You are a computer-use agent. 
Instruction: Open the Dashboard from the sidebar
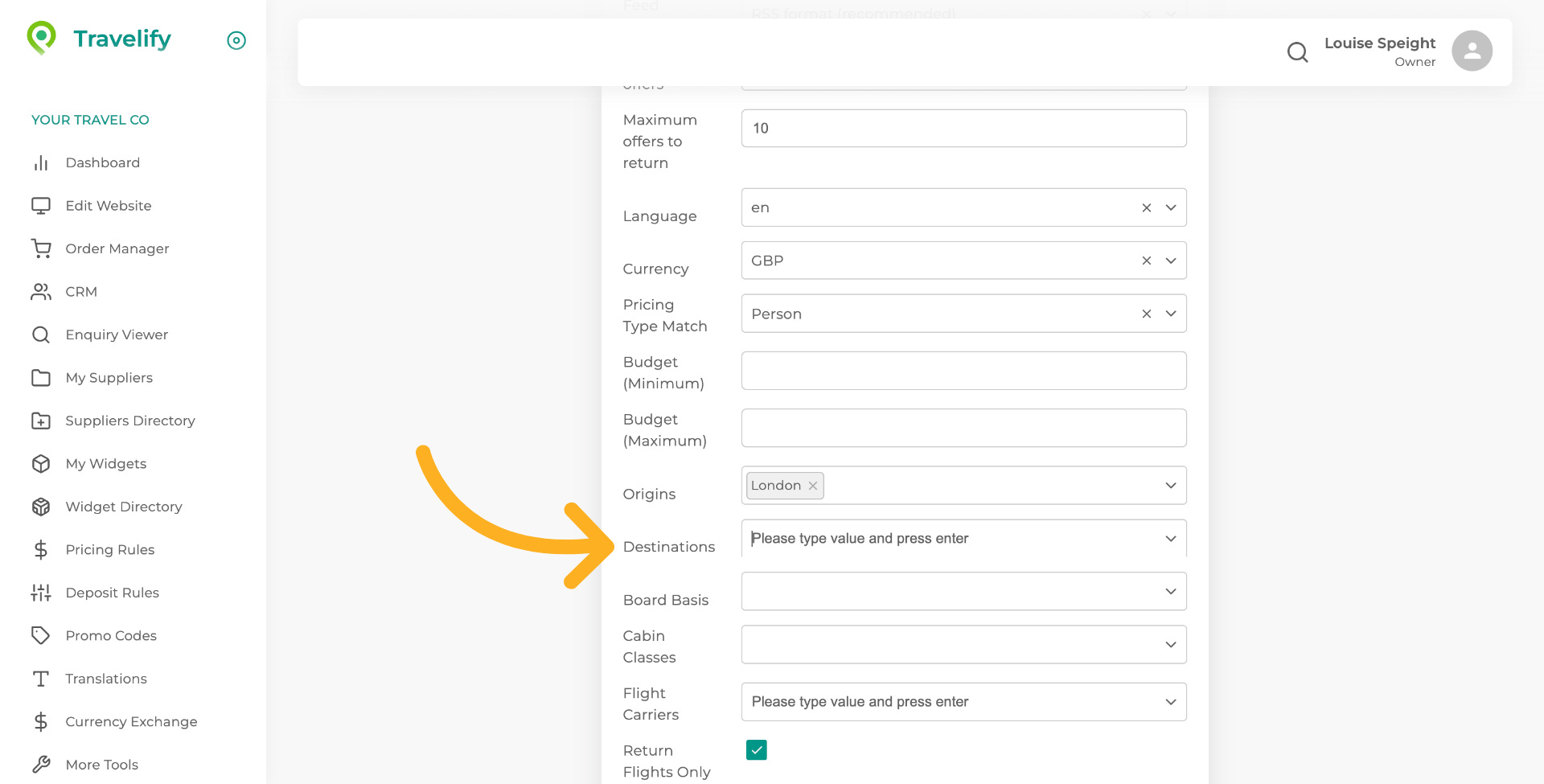tap(103, 162)
